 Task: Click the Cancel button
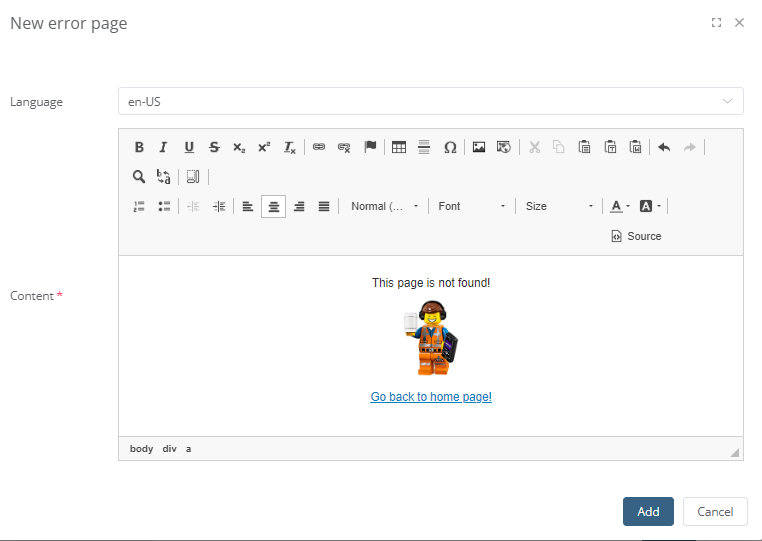click(x=715, y=511)
